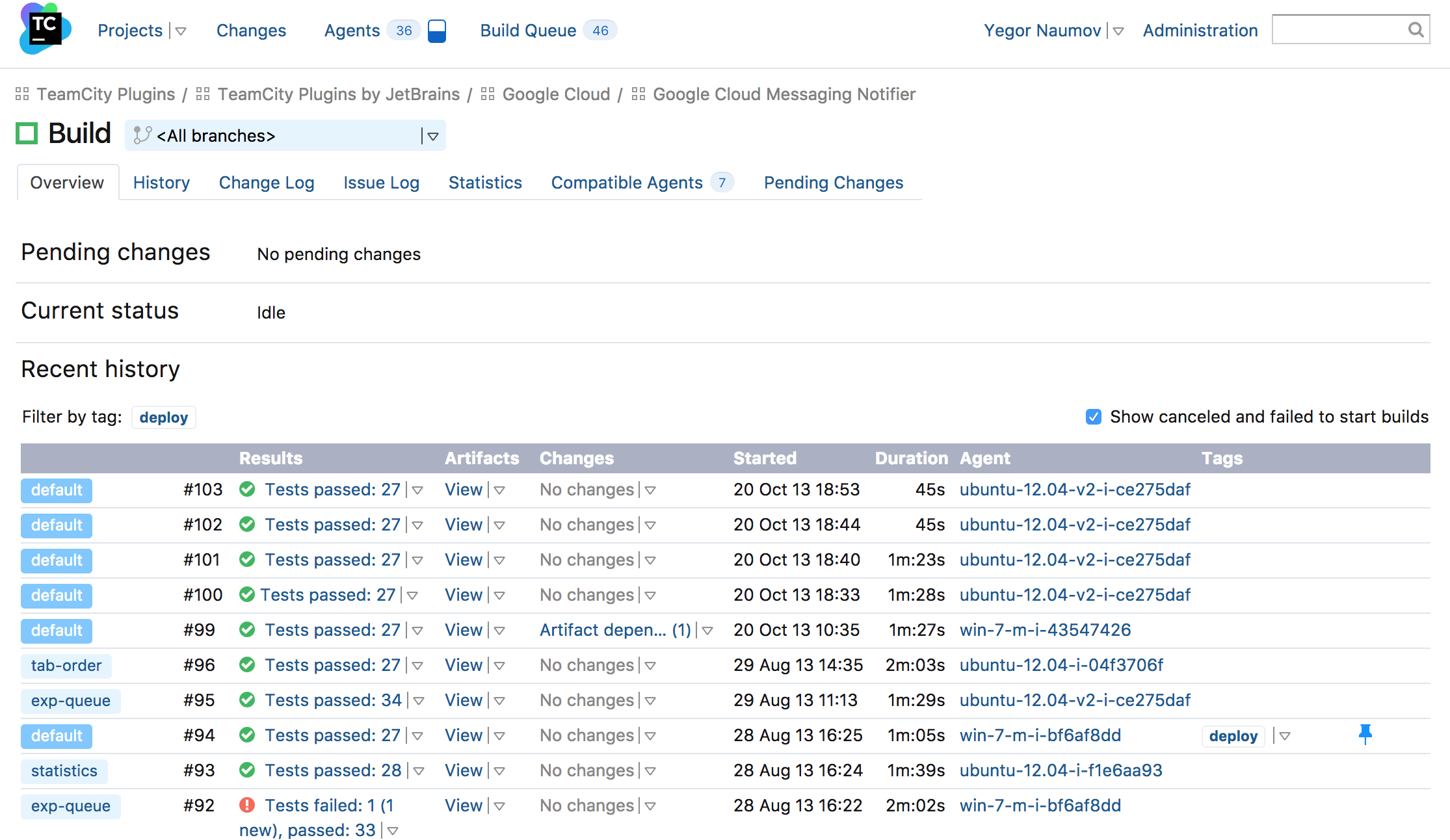Open the Change Log tab
This screenshot has width=1450, height=840.
coord(267,183)
